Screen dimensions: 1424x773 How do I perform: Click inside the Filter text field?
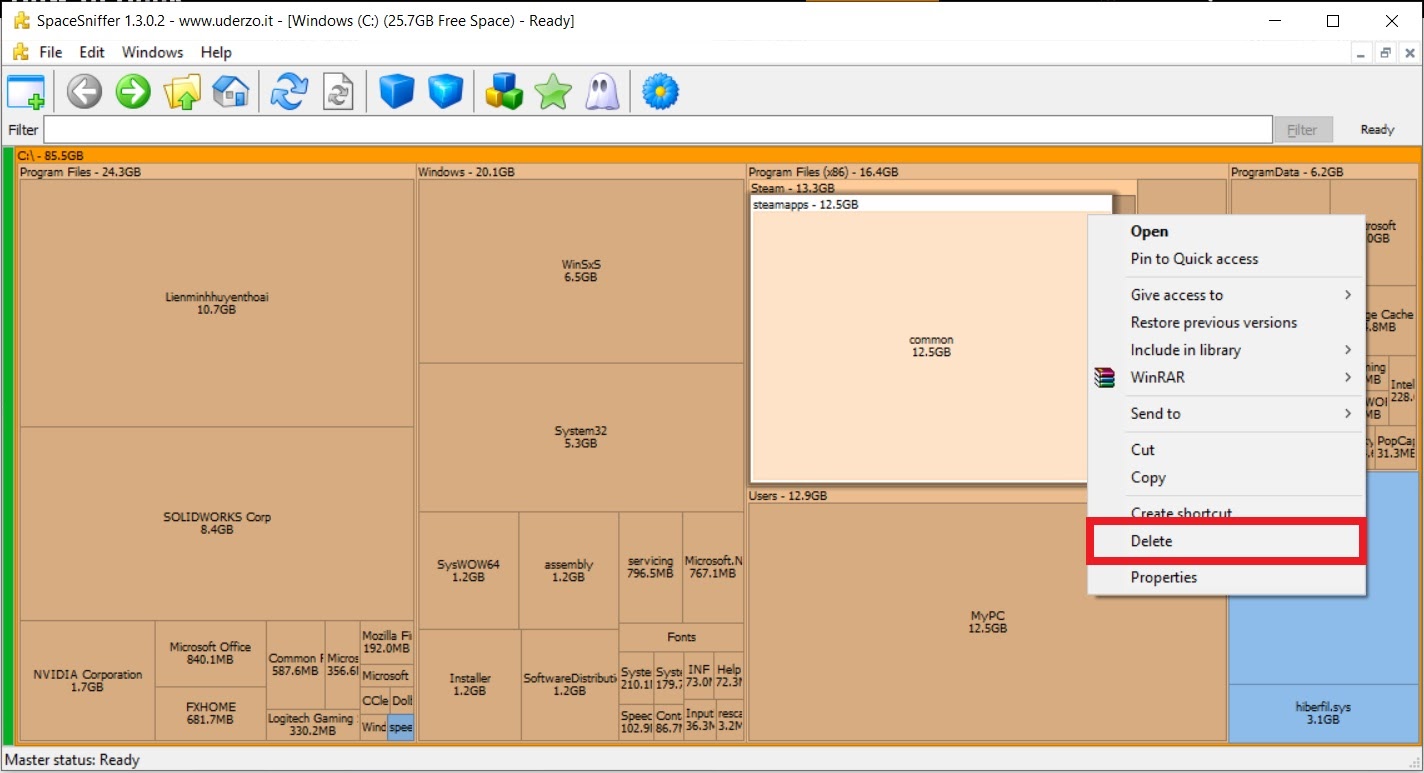[x=657, y=130]
